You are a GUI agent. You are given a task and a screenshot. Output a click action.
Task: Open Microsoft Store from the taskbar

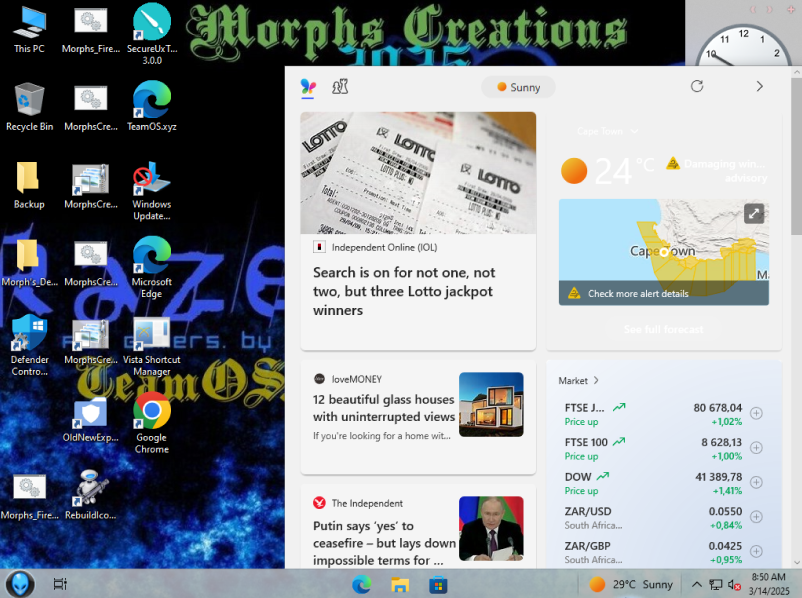point(438,584)
